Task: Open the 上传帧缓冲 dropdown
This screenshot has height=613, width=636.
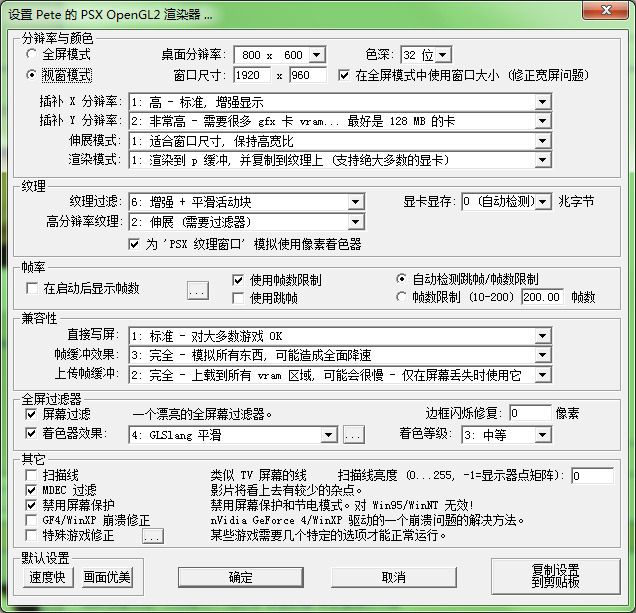Action: point(340,375)
